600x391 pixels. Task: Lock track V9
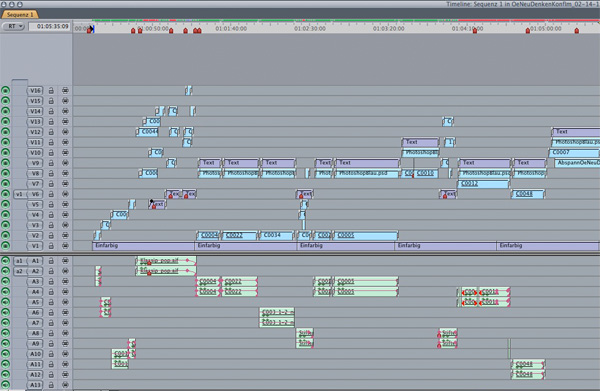pyautogui.click(x=51, y=163)
